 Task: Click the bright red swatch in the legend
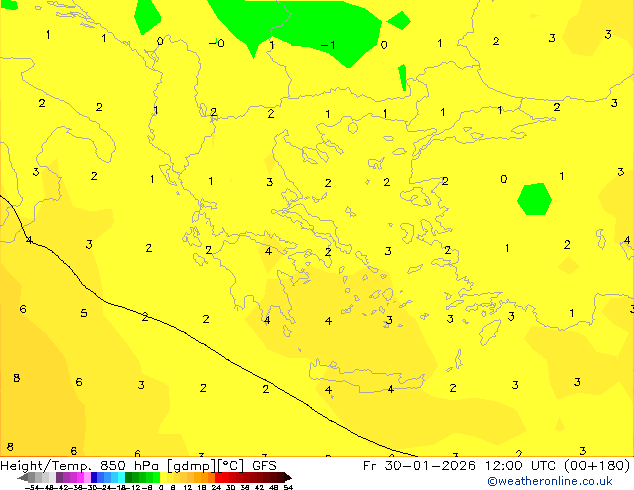tap(219, 478)
